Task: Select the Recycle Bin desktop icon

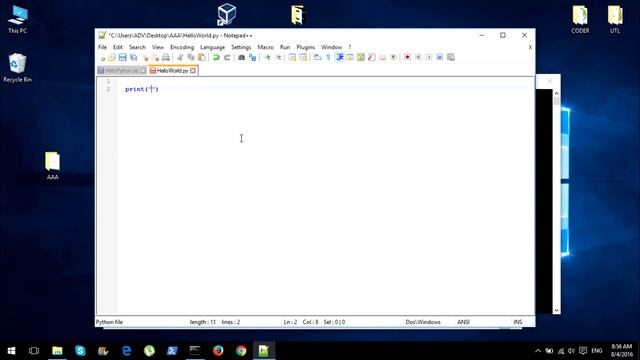Action: click(17, 68)
